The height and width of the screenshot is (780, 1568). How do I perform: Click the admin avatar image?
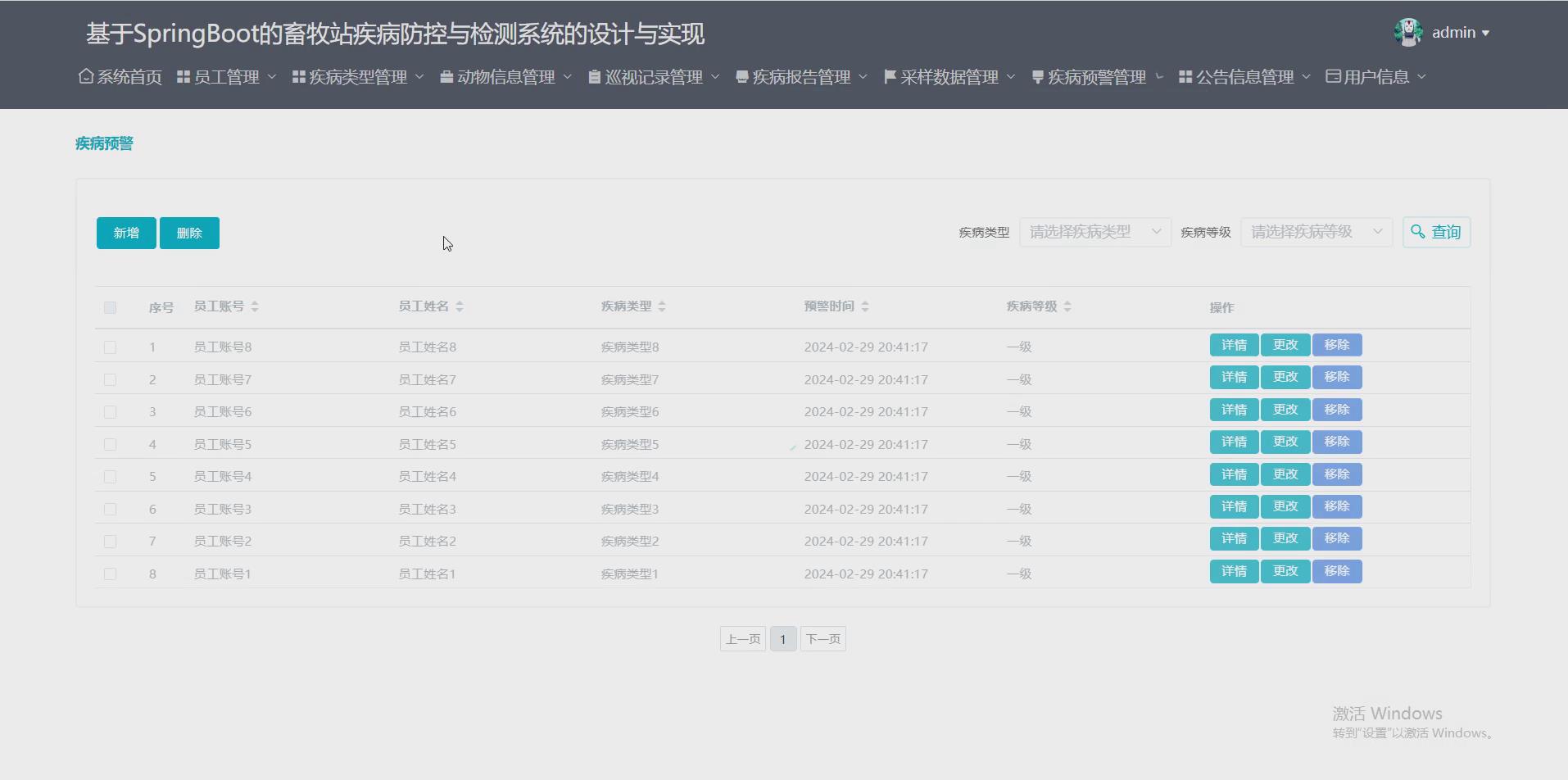click(1407, 31)
